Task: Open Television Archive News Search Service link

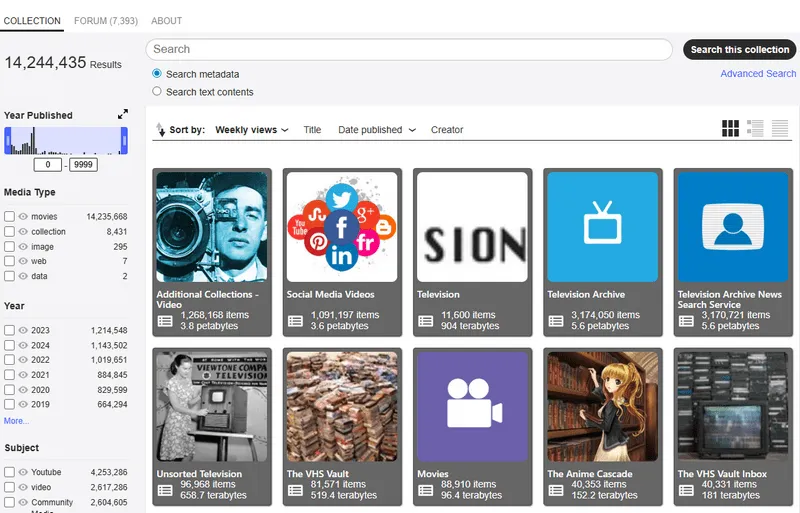Action: [730, 299]
